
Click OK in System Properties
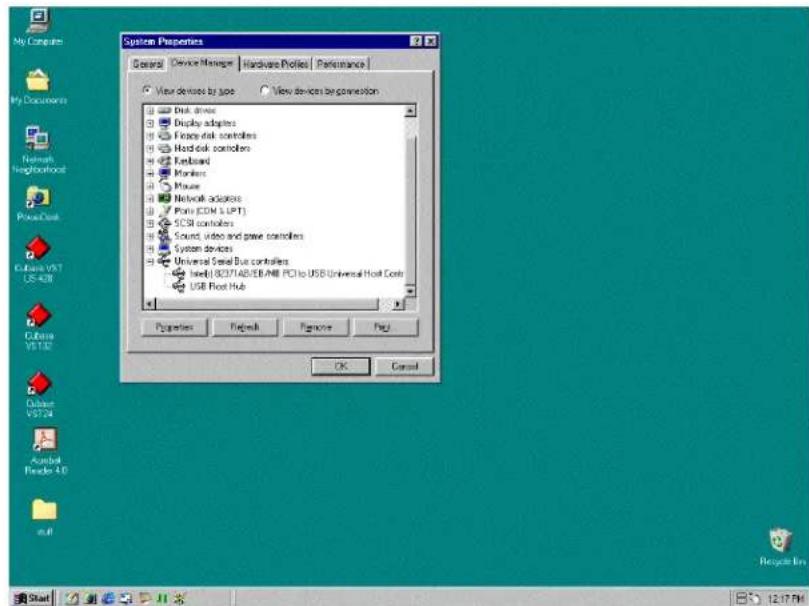coord(341,366)
